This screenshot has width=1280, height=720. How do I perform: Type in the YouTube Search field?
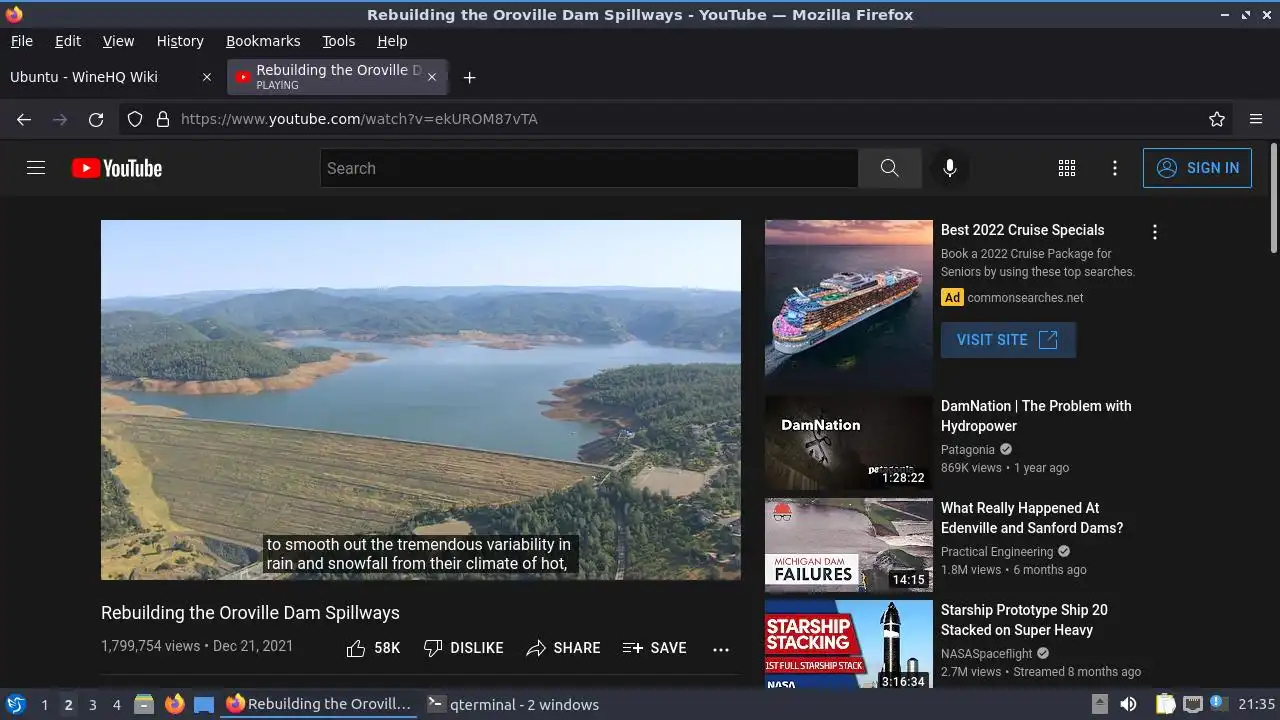[589, 168]
